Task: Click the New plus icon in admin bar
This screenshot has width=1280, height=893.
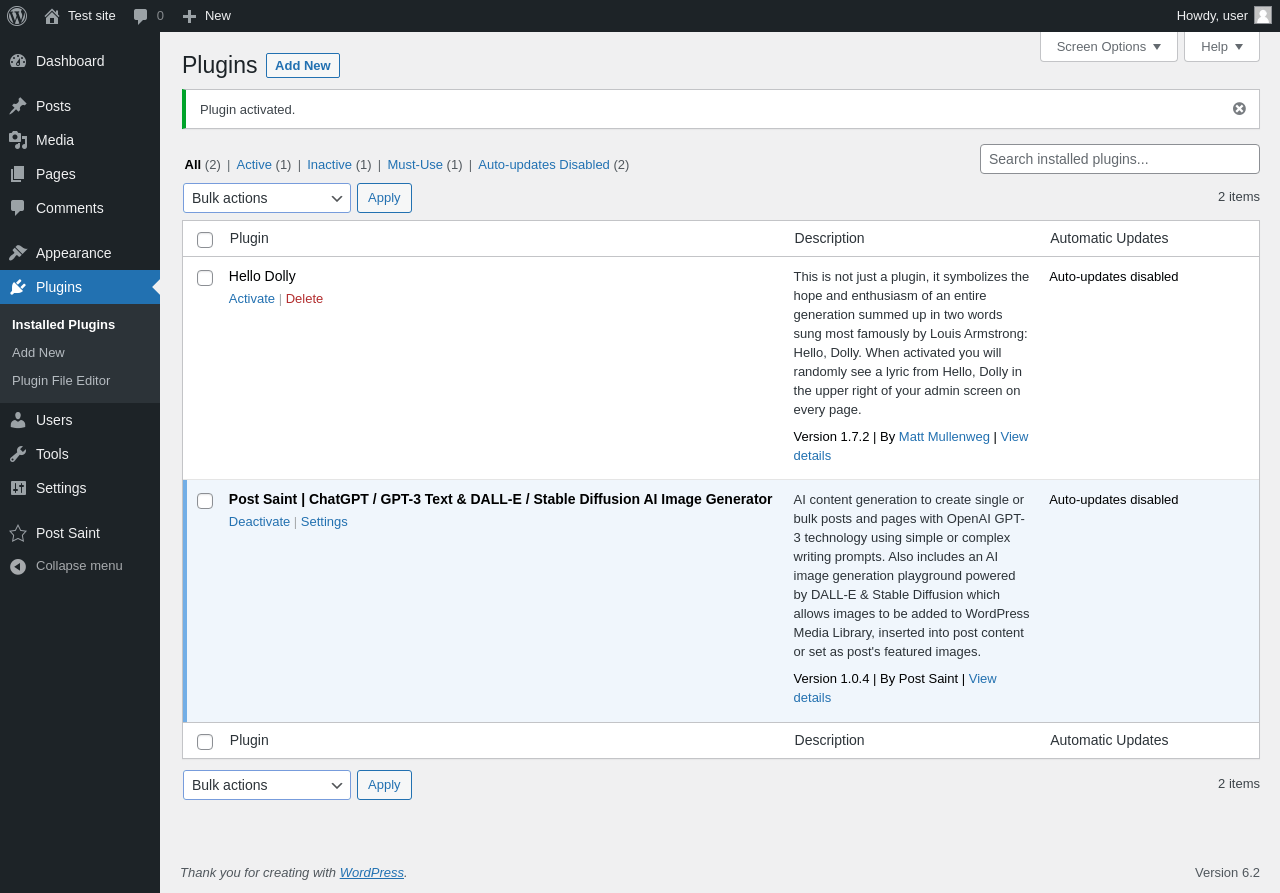Action: [189, 16]
